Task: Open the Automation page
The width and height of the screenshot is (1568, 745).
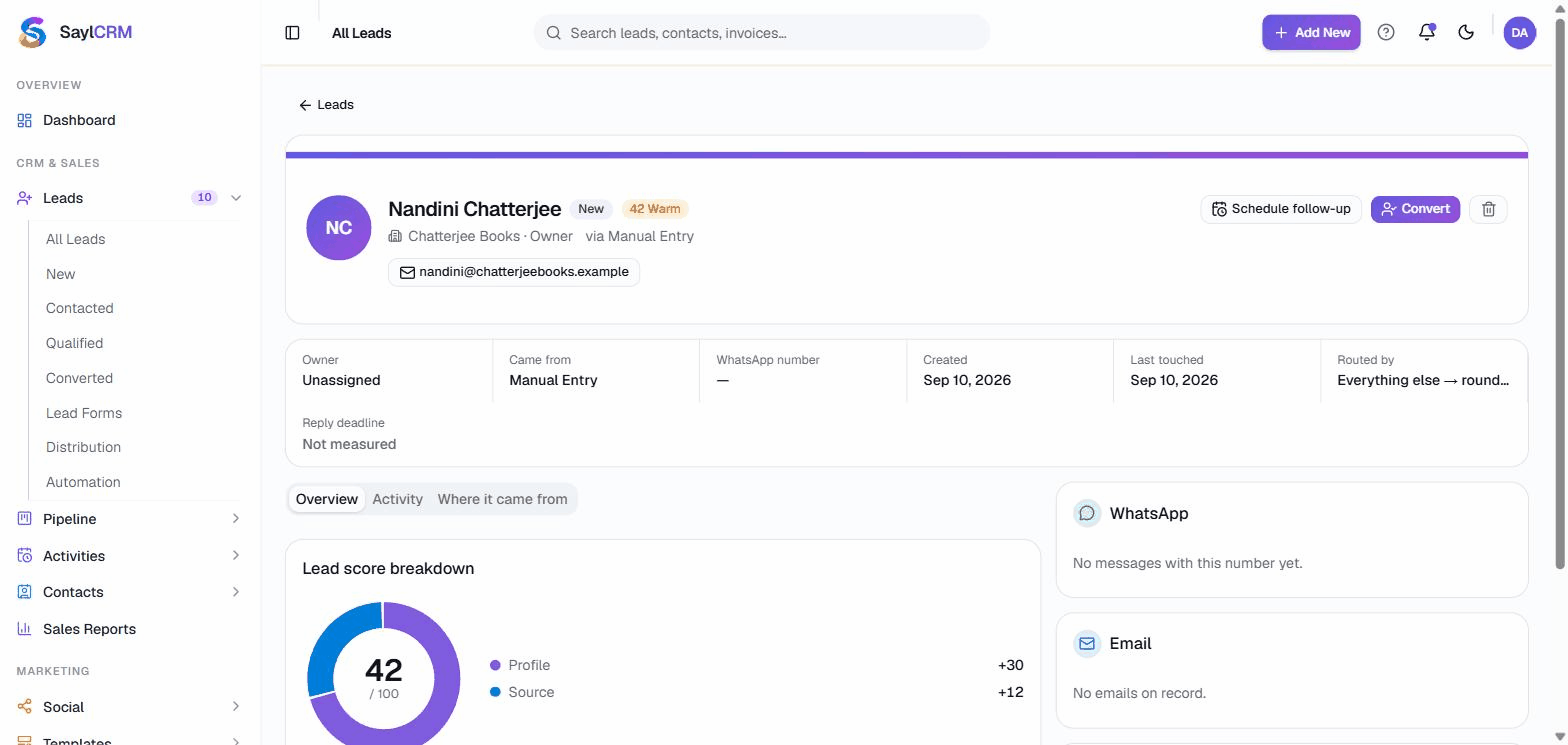Action: tap(83, 482)
